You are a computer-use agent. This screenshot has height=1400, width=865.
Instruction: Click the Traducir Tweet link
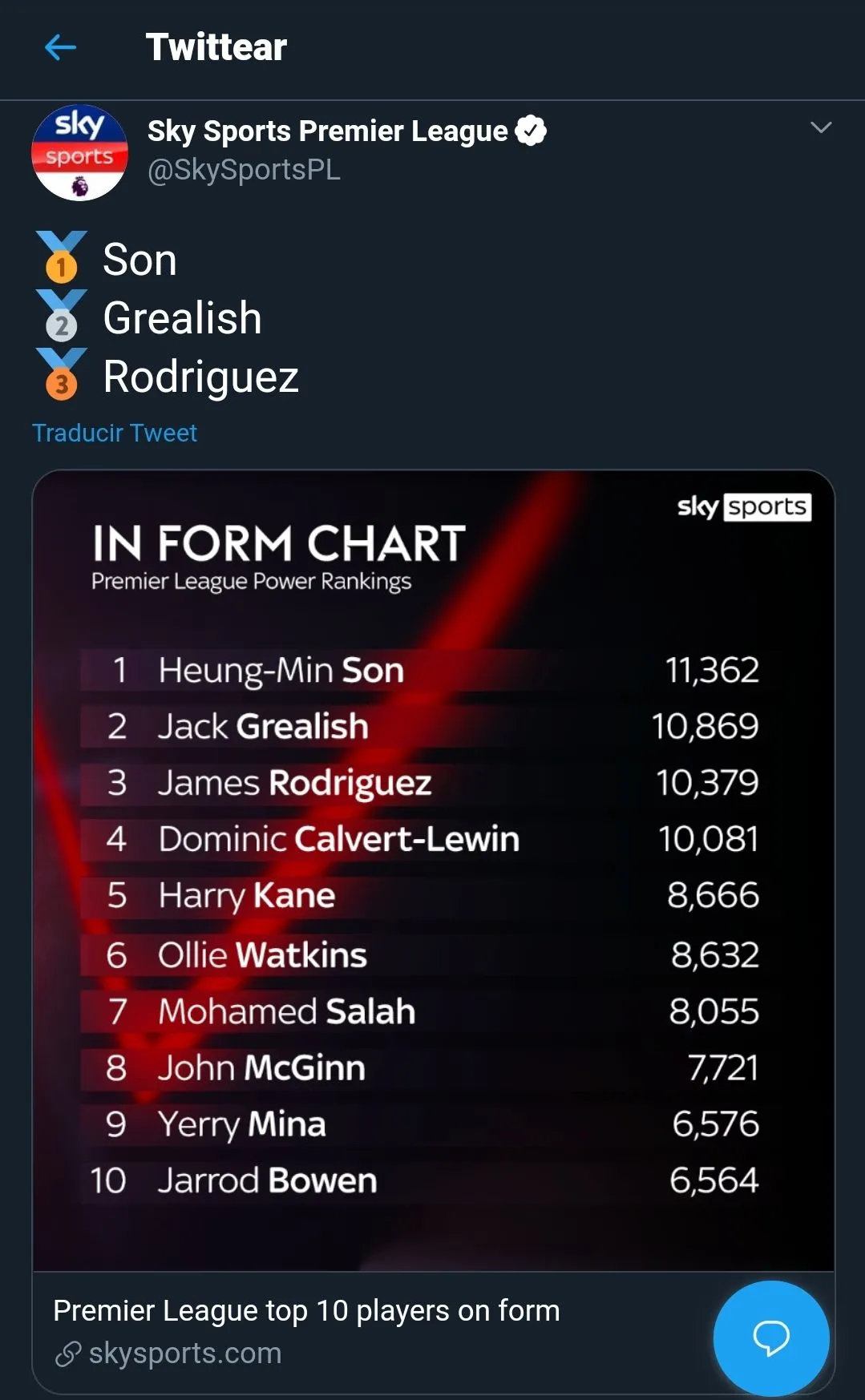coord(115,433)
